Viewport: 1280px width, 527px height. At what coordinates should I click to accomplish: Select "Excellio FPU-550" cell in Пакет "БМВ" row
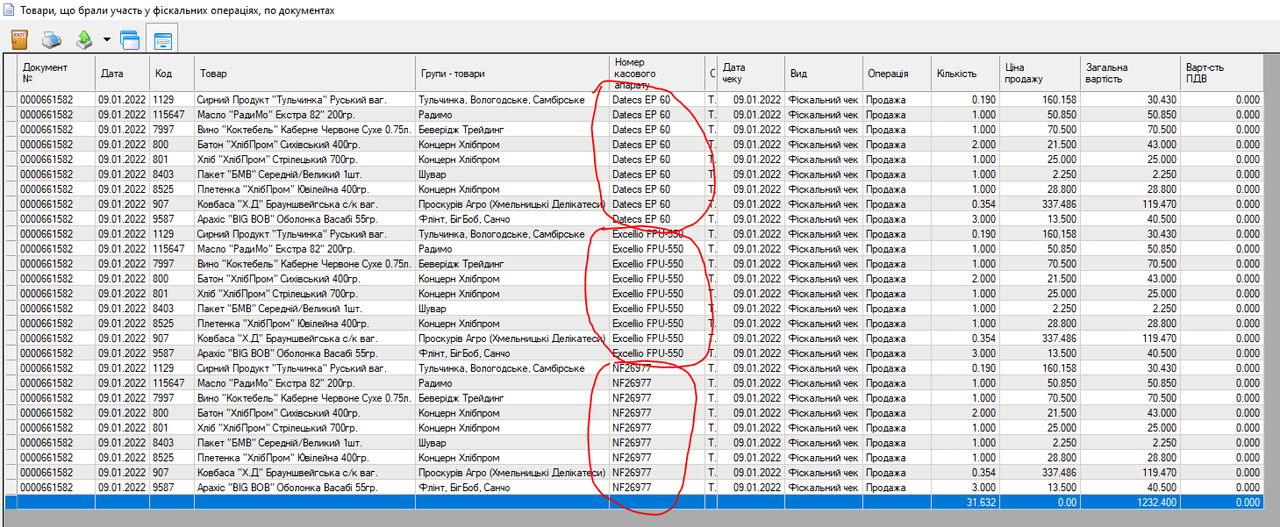point(657,308)
